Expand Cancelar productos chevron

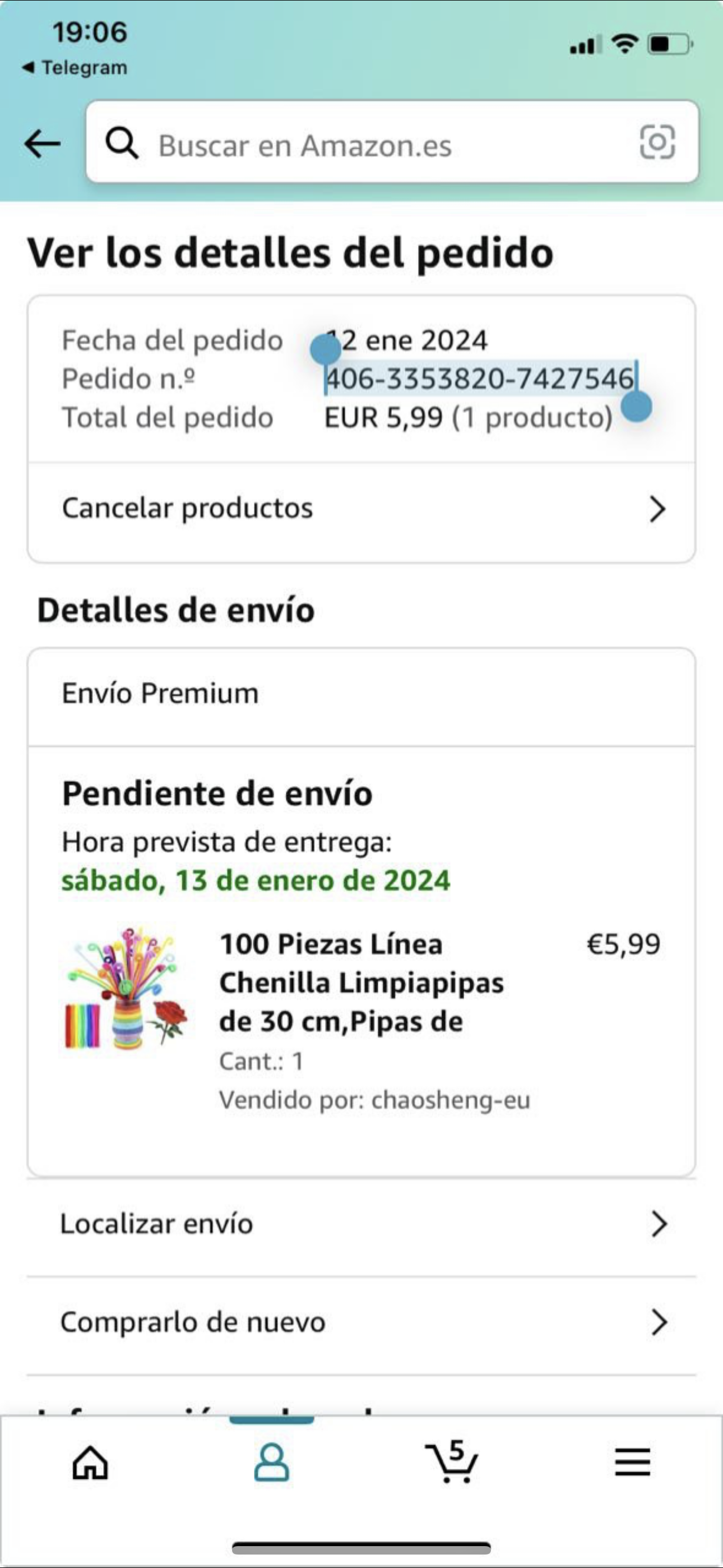point(657,509)
